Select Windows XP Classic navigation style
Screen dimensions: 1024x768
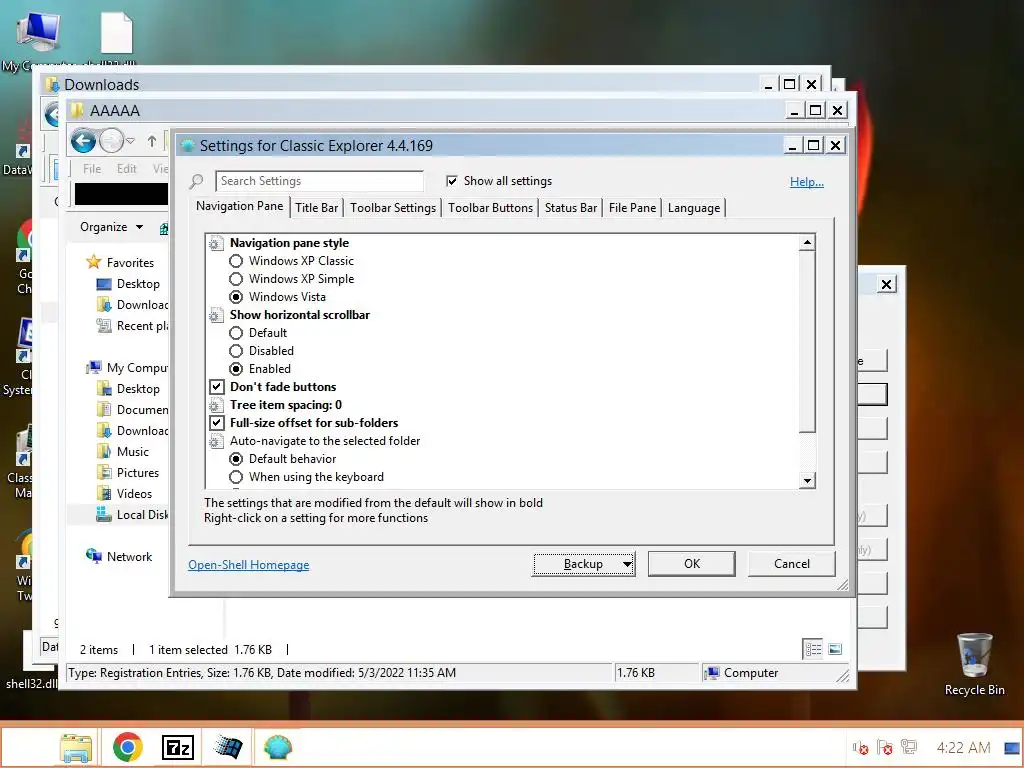tap(236, 261)
